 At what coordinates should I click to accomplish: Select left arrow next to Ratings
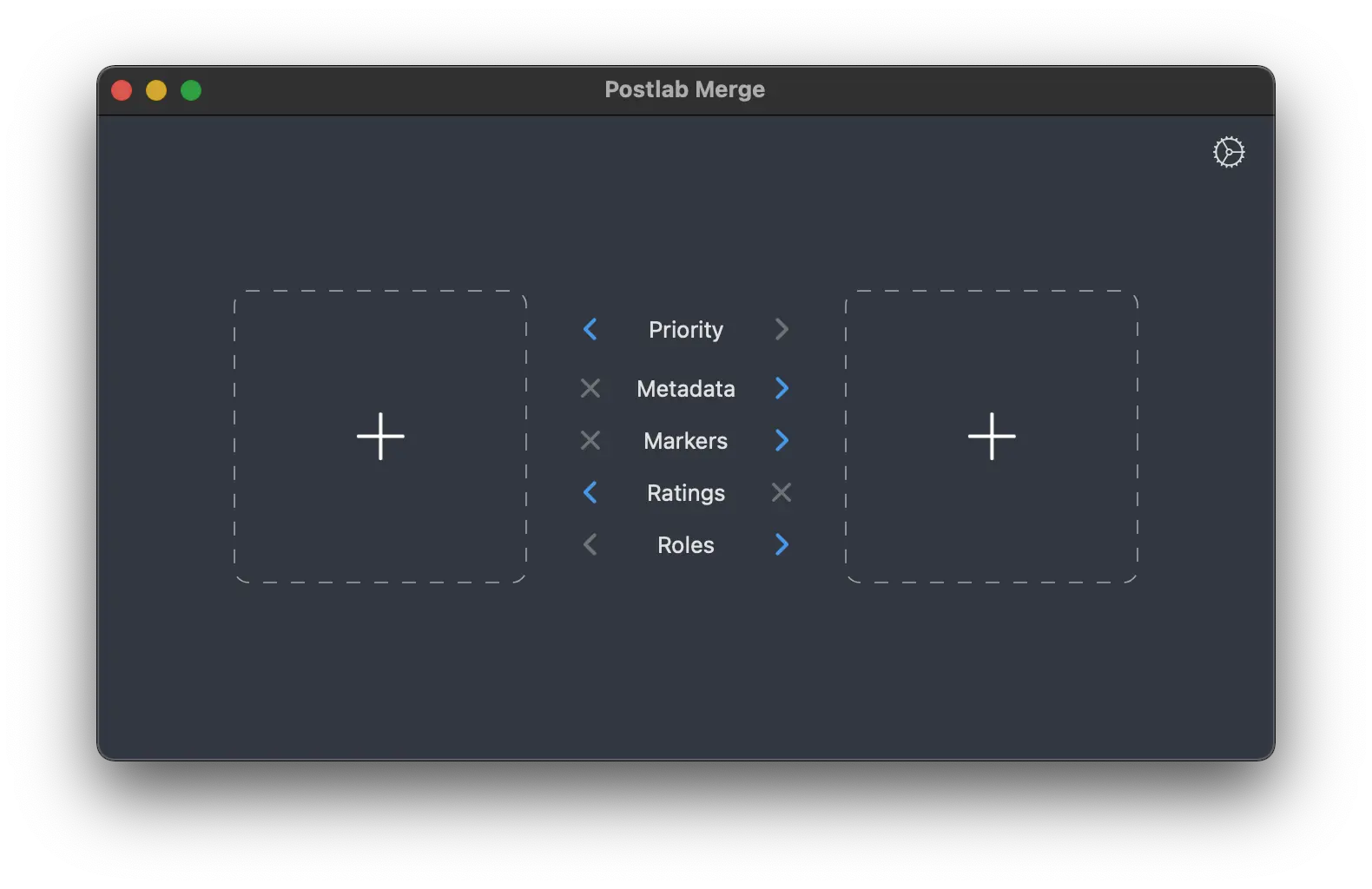click(590, 492)
